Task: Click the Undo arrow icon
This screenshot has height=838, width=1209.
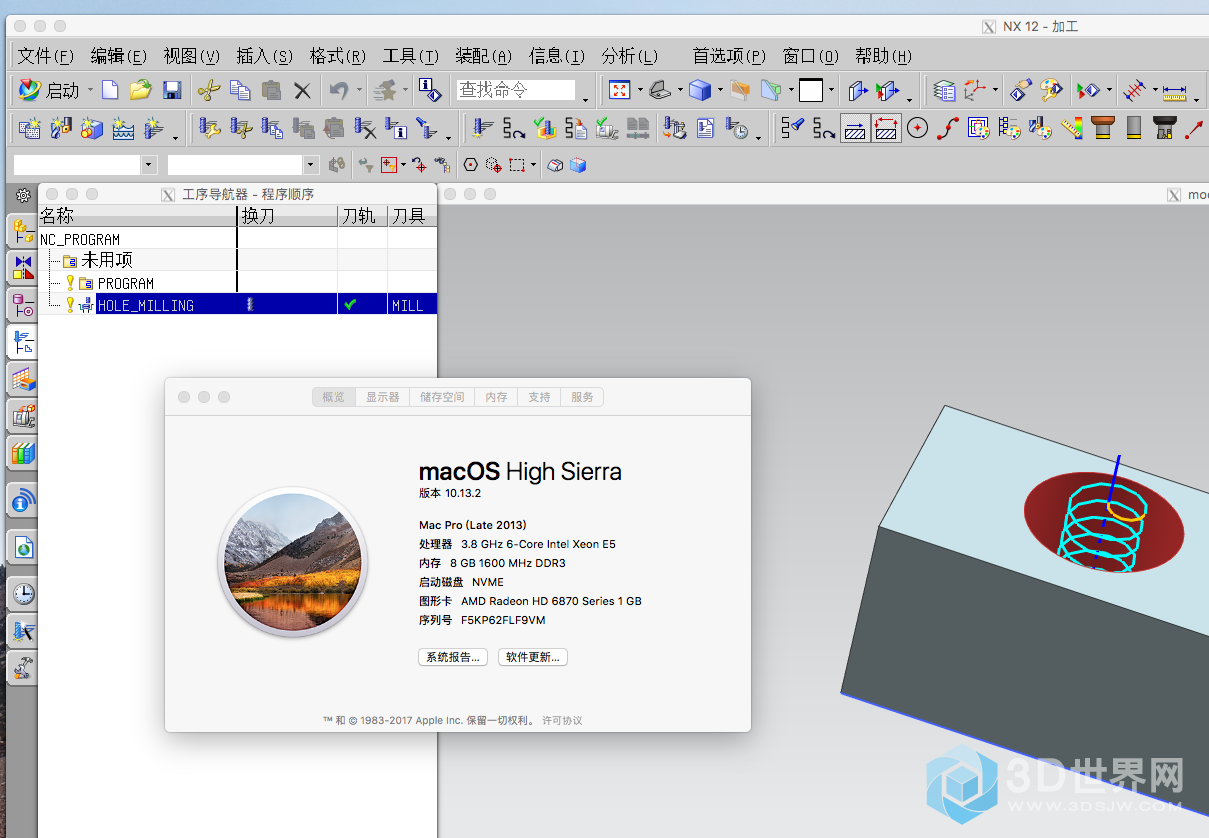Action: point(338,90)
